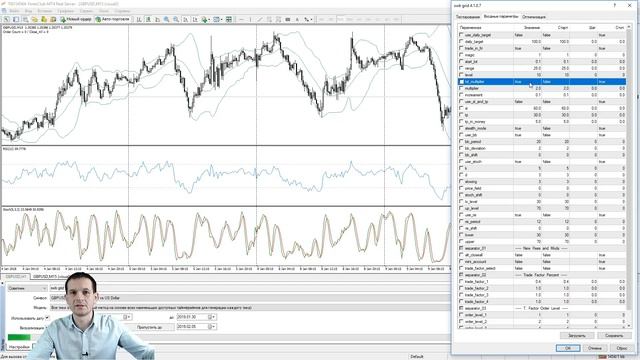Open value dropdown of lot_multiplier row
Image resolution: width=640 pixels, height=360 pixels.
point(527,82)
